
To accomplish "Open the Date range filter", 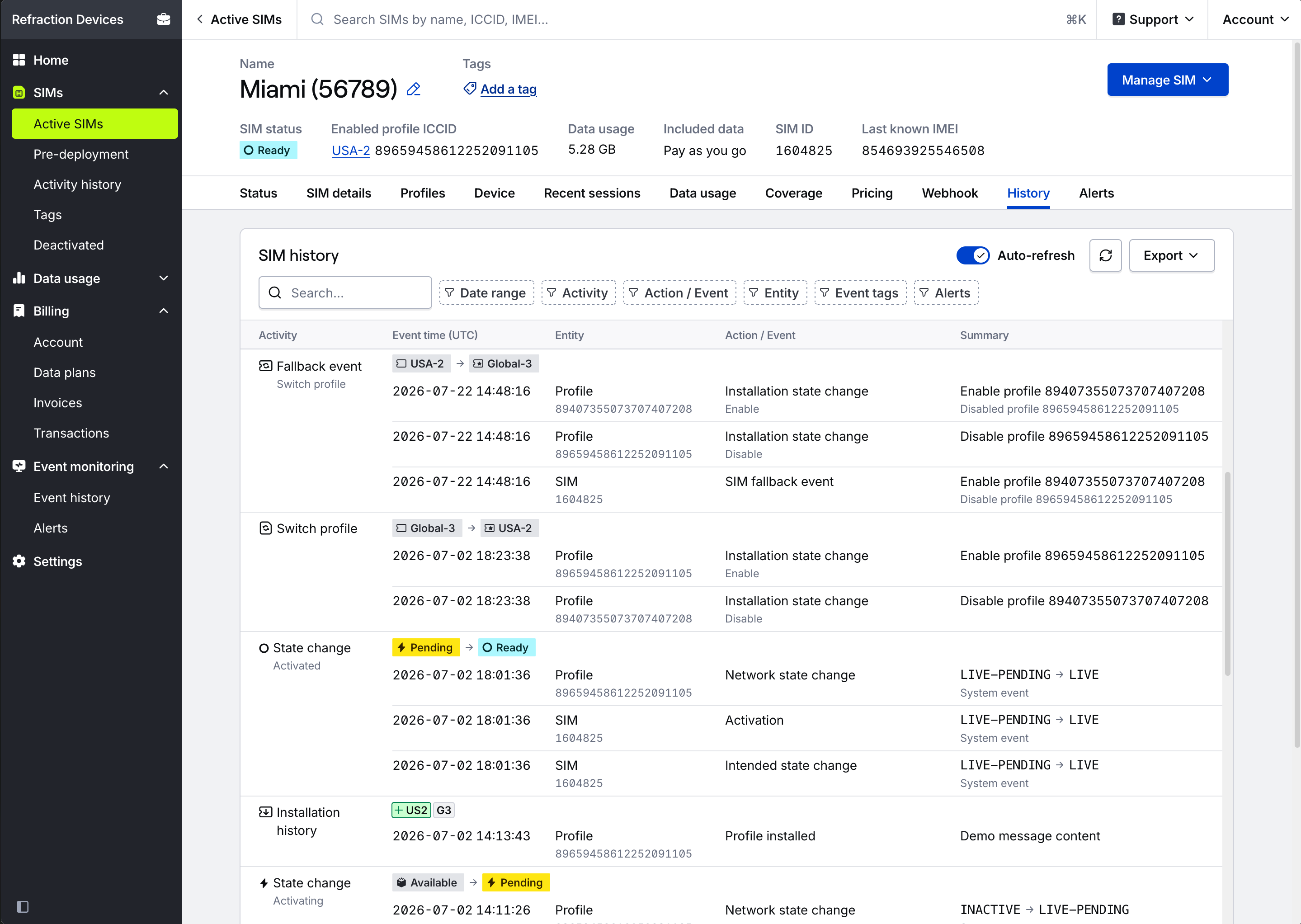I will click(486, 292).
